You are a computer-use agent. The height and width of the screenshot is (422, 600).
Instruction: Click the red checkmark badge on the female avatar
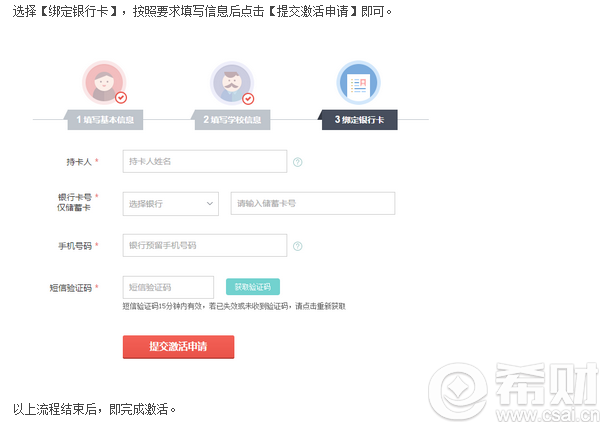click(121, 98)
